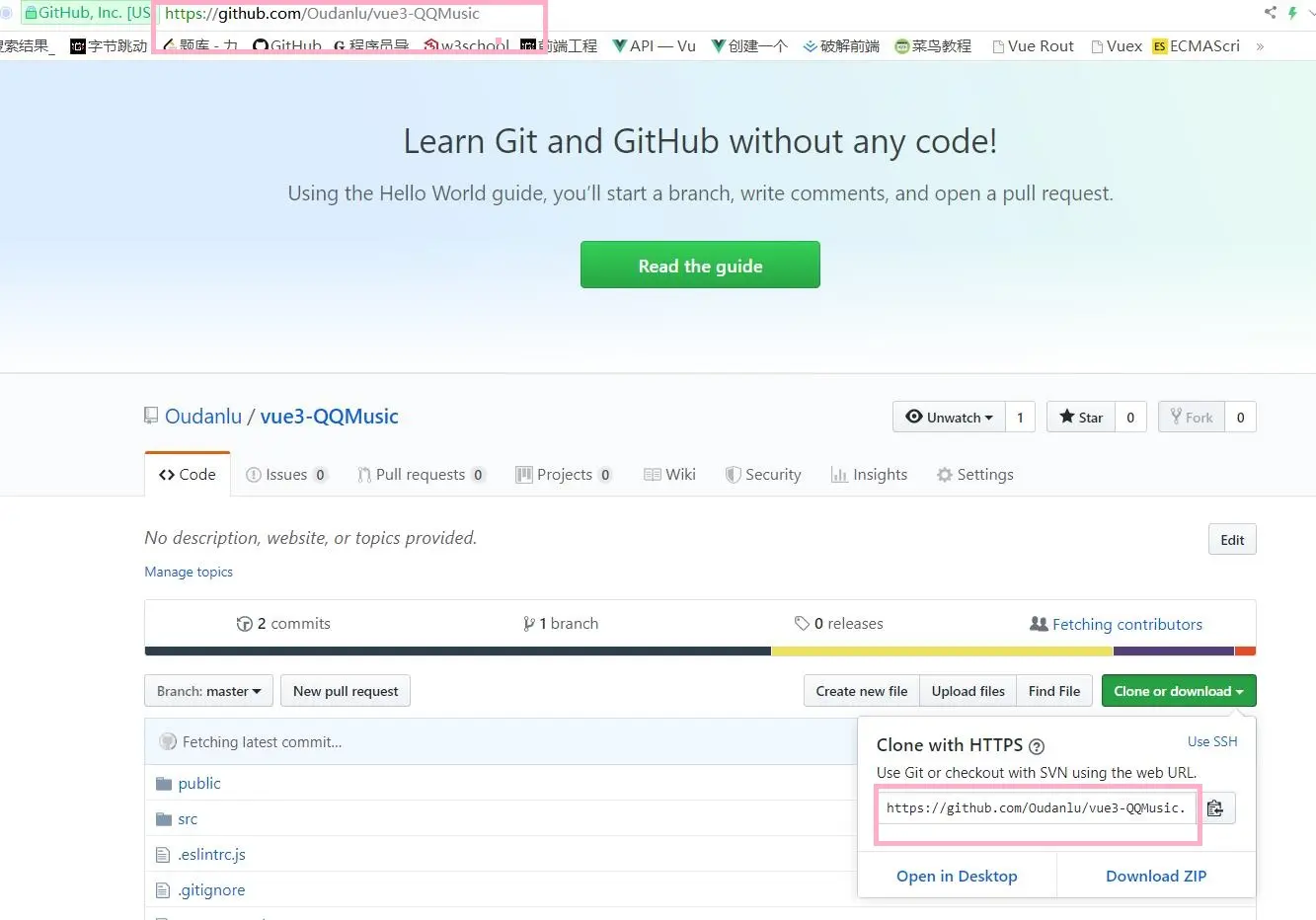Click the New pull request button
1316x920 pixels.
click(346, 691)
